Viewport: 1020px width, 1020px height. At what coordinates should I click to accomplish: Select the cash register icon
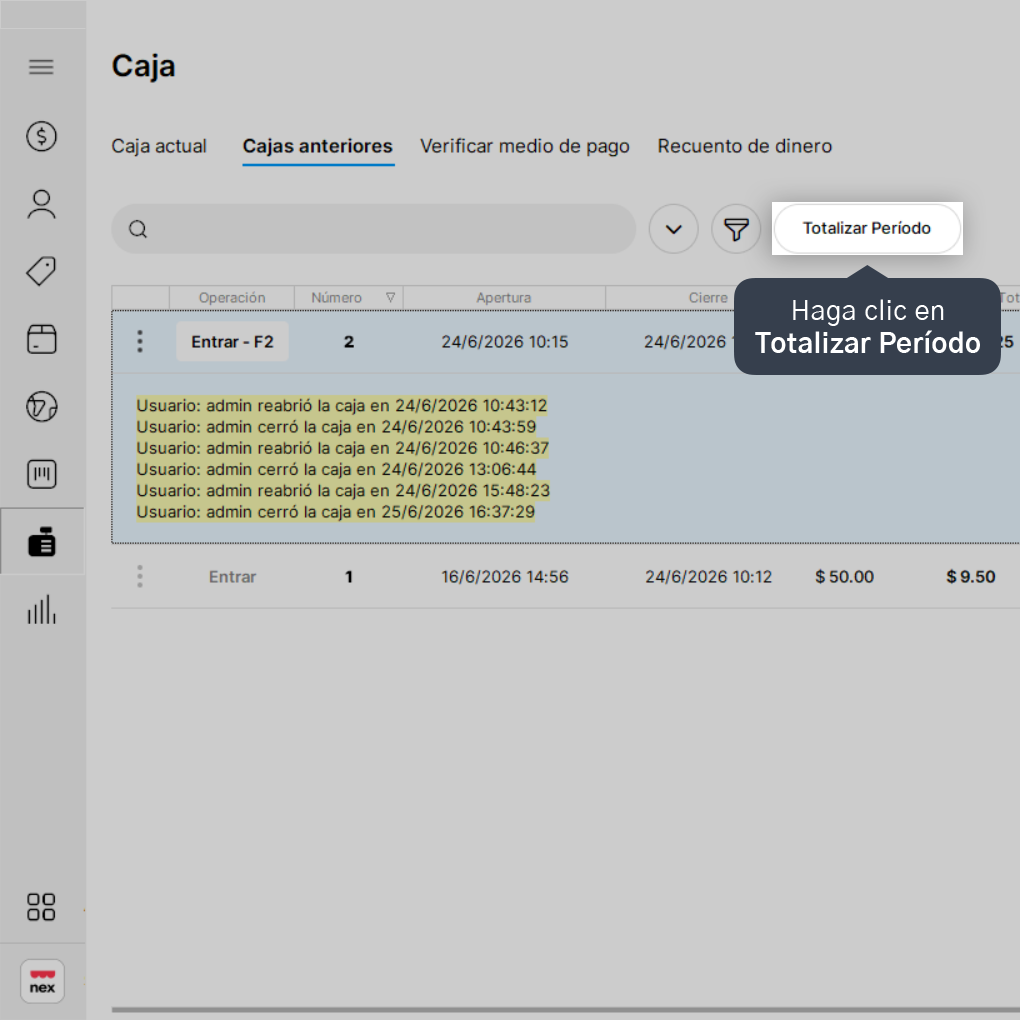(x=41, y=541)
